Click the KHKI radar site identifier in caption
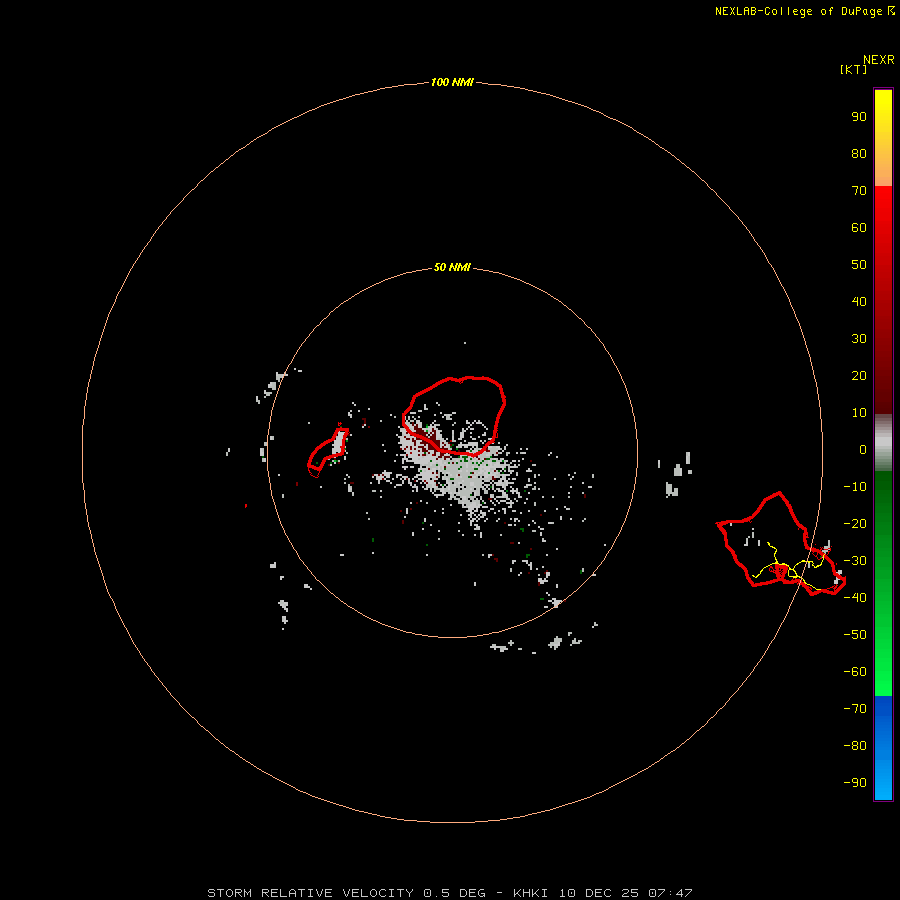900x900 pixels. tap(530, 893)
